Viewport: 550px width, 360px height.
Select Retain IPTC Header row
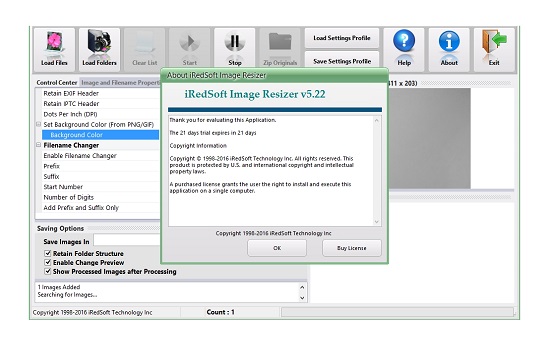click(100, 104)
